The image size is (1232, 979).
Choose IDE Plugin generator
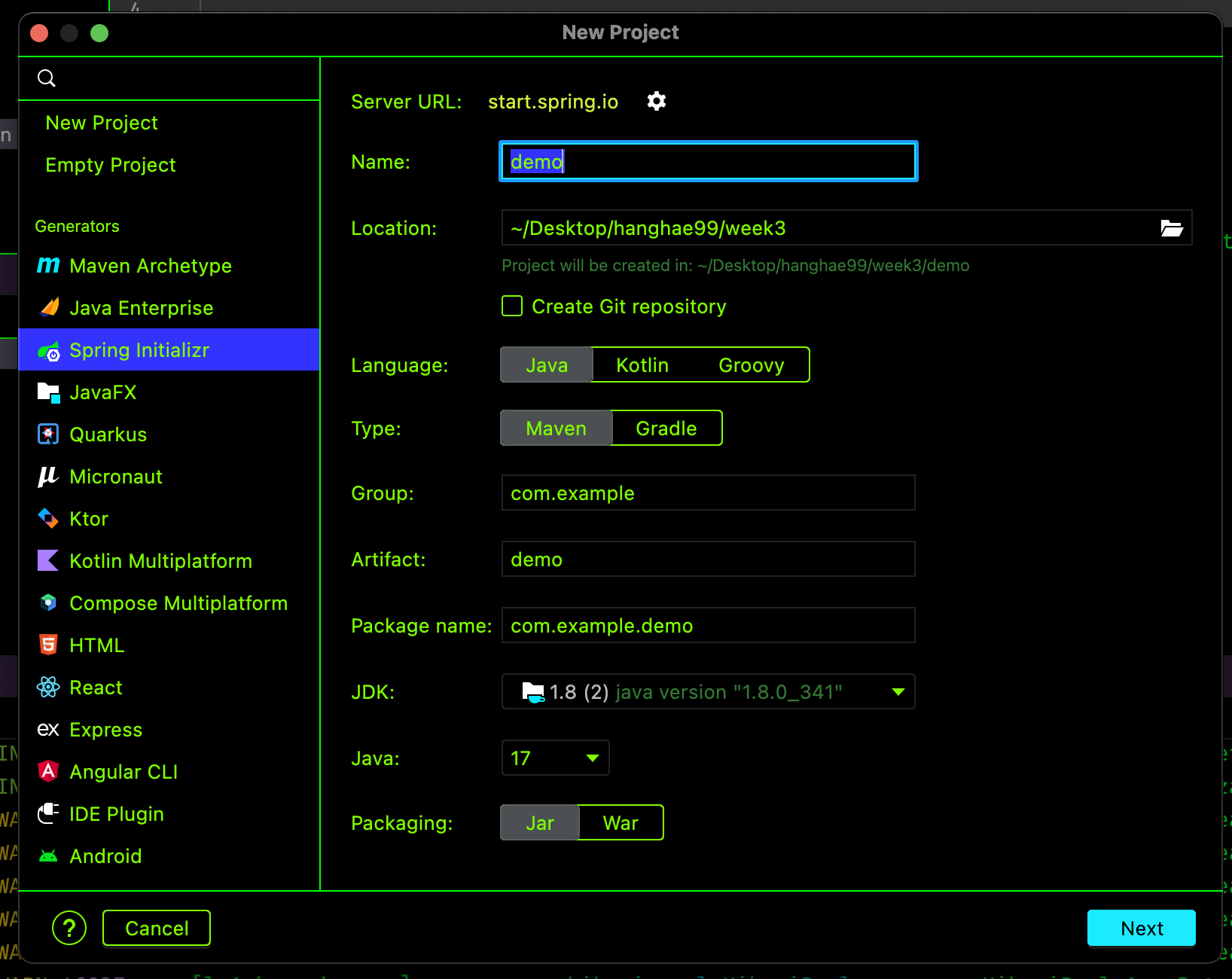coord(169,813)
